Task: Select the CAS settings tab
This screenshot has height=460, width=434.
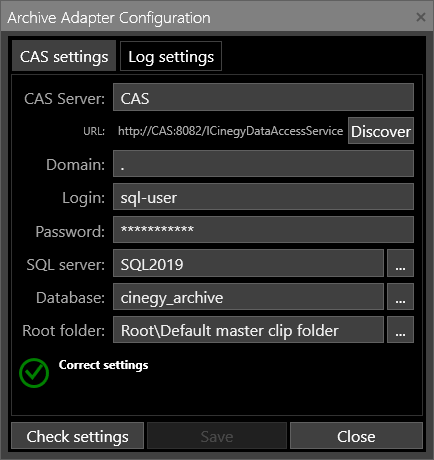Action: coord(64,56)
